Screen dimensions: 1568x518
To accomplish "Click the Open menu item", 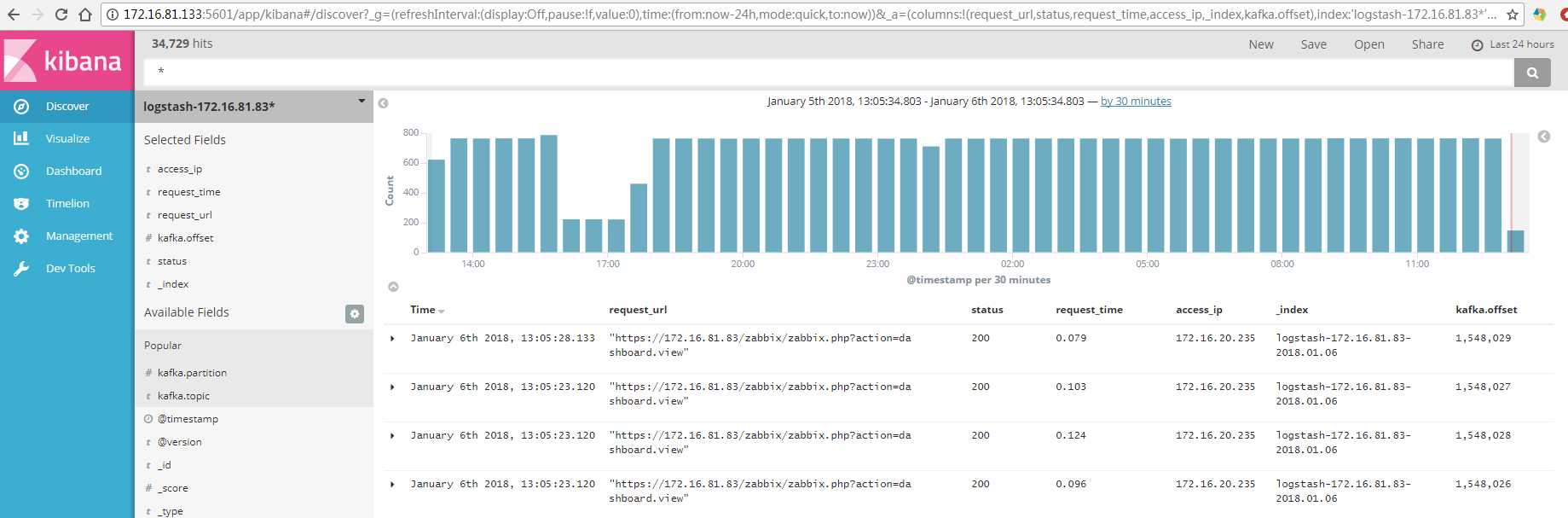I will [1369, 44].
